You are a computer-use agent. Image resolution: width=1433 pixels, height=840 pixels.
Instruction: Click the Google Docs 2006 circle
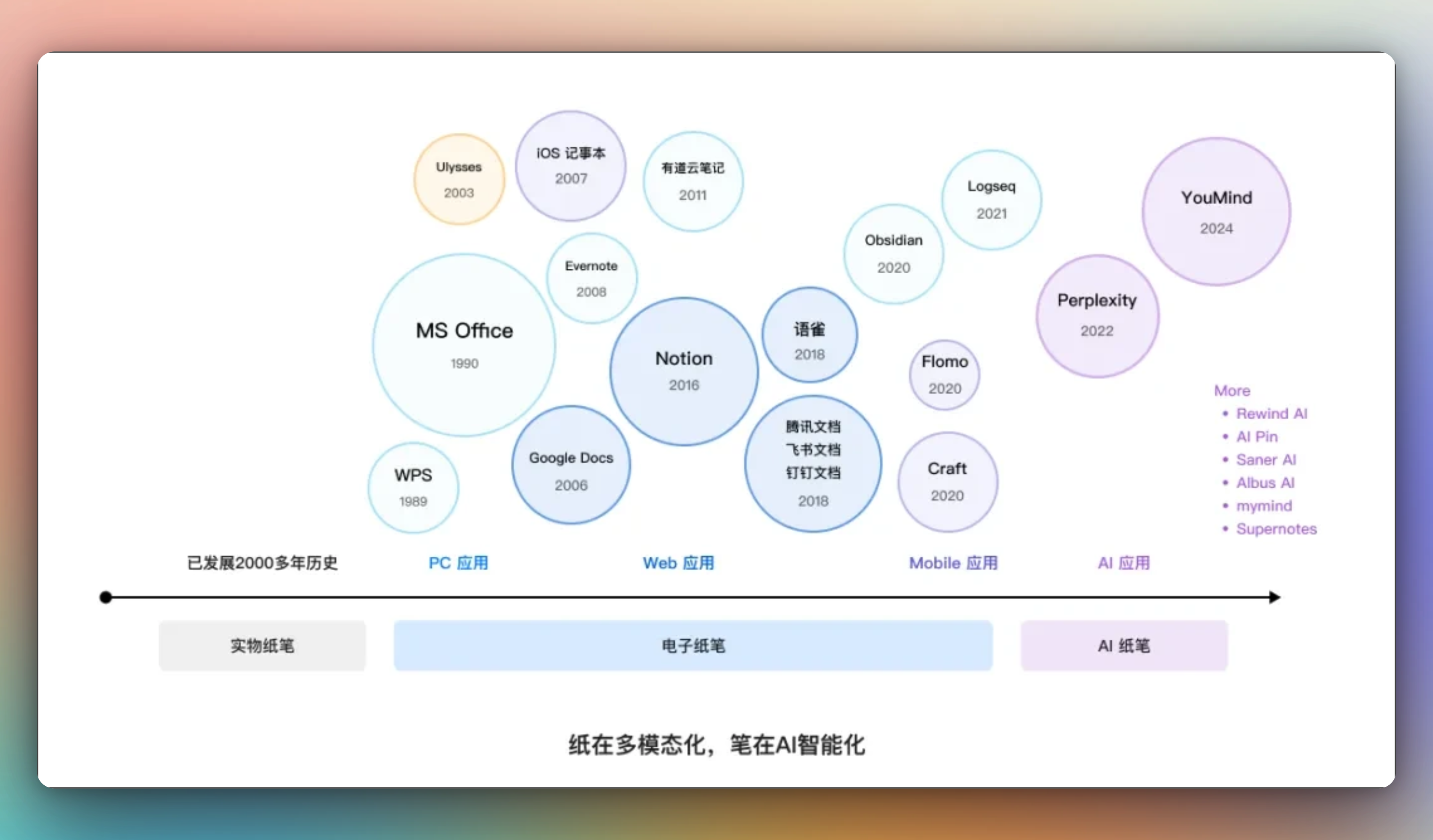click(571, 465)
